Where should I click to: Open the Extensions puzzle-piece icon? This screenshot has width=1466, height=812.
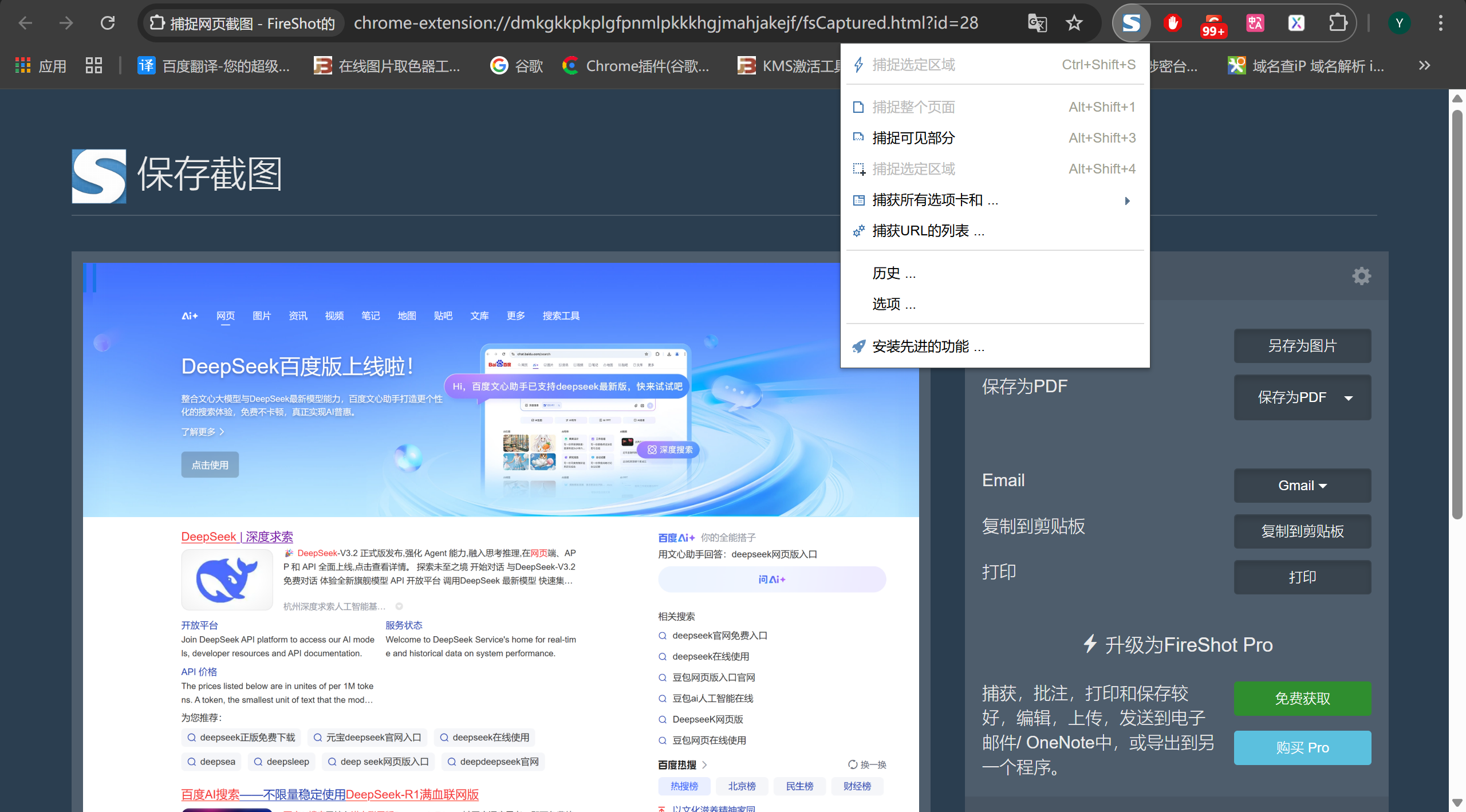coord(1338,23)
